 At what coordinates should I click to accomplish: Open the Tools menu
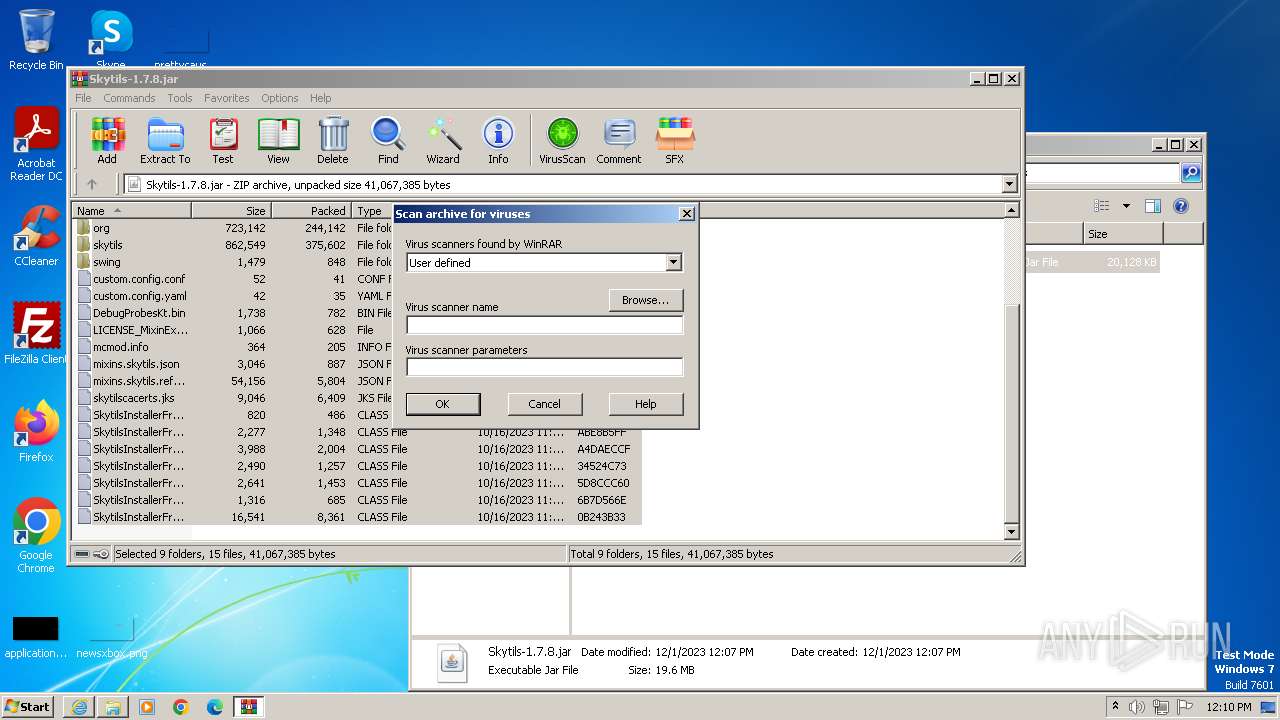[x=180, y=98]
